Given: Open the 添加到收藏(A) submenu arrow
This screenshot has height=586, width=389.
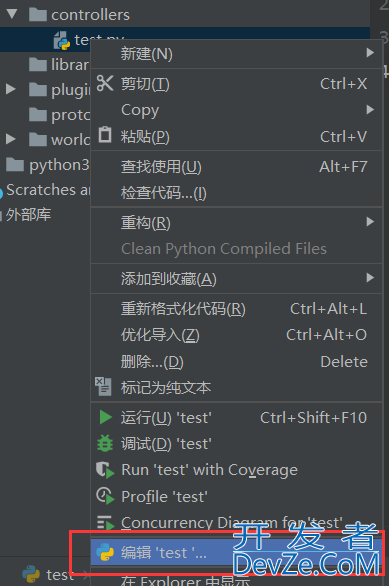Looking at the screenshot, I should click(370, 277).
